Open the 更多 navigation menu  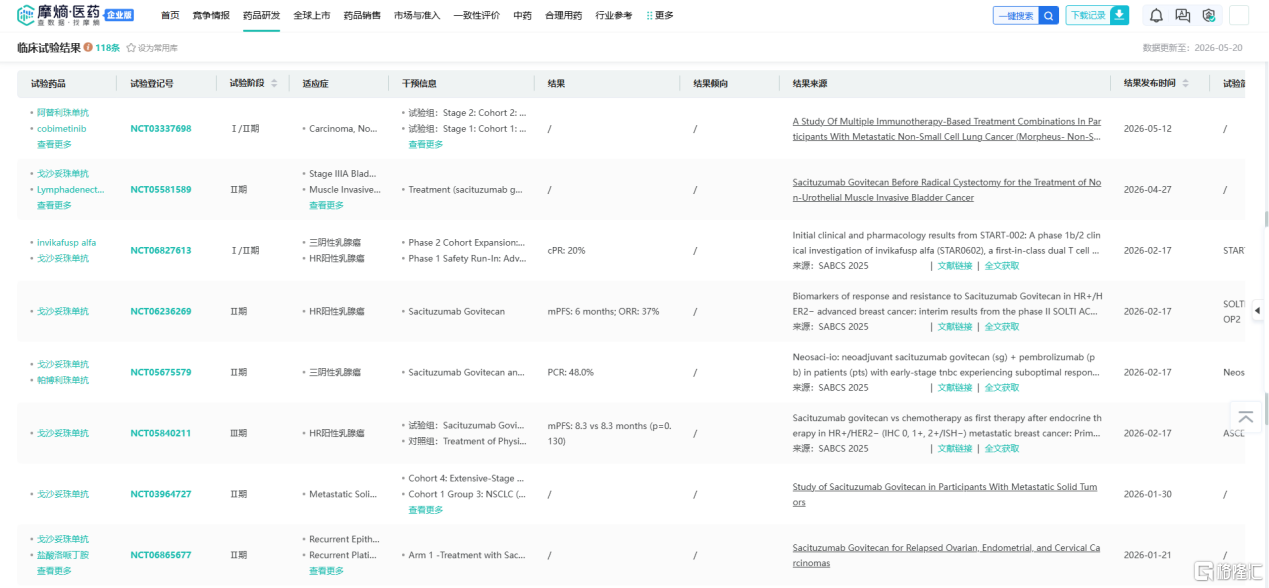[x=660, y=15]
